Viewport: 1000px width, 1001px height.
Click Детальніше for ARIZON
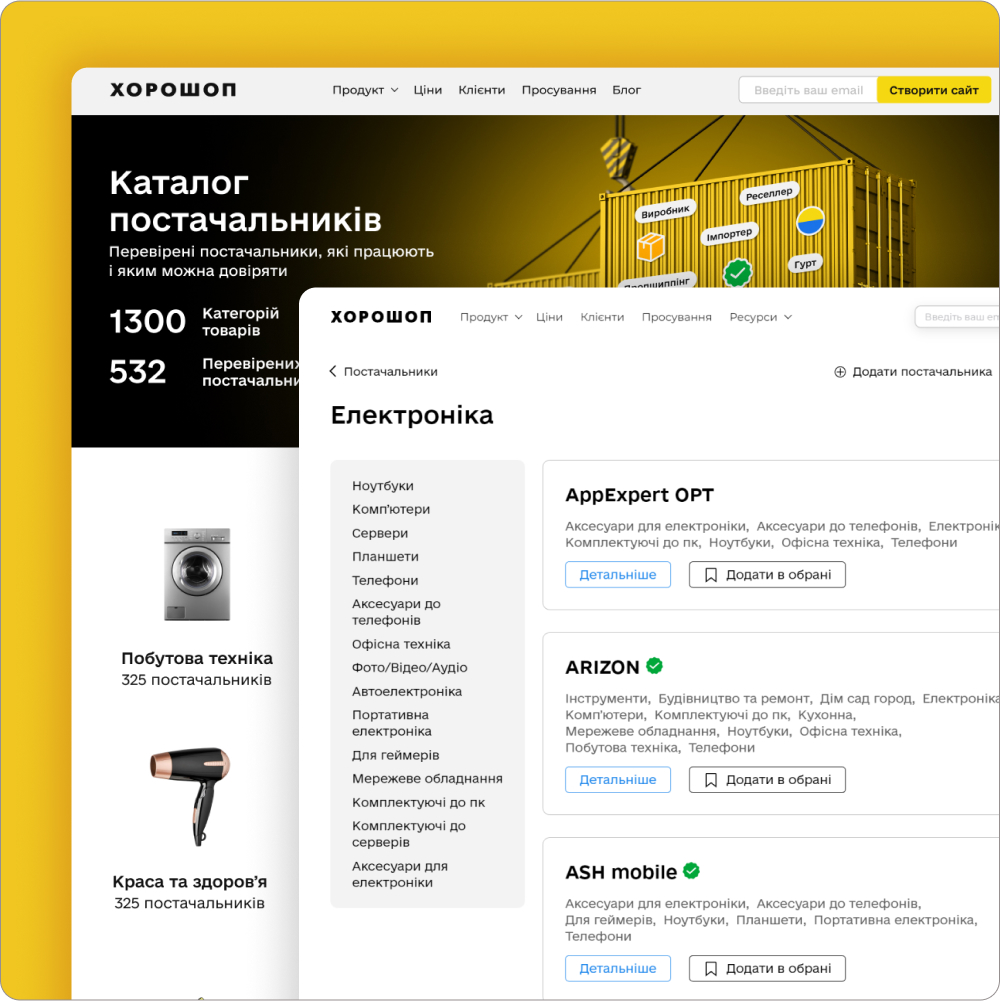617,779
